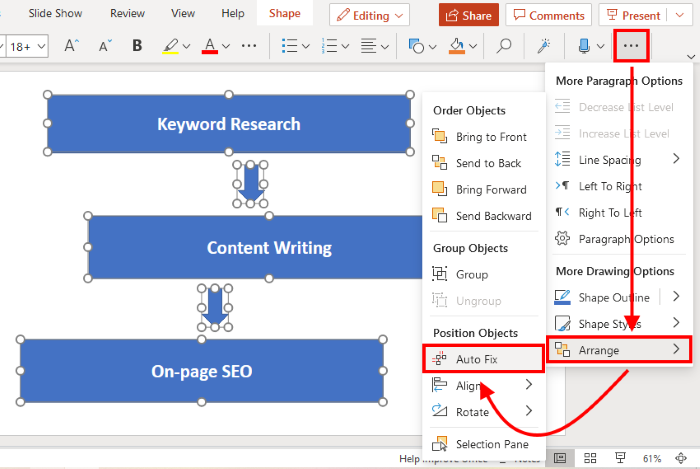This screenshot has height=469, width=700.
Task: Set text direction Right To Left
Action: tap(619, 212)
